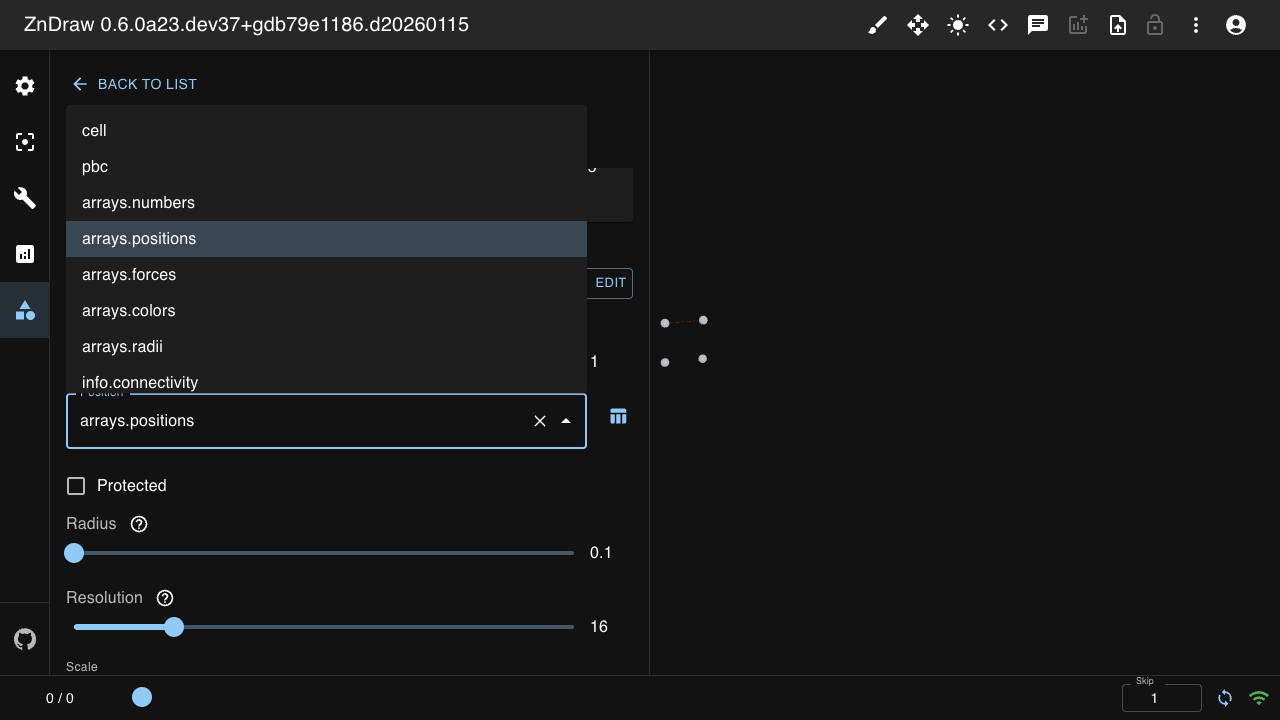
Task: Click the Radius value 0.1
Action: click(601, 553)
